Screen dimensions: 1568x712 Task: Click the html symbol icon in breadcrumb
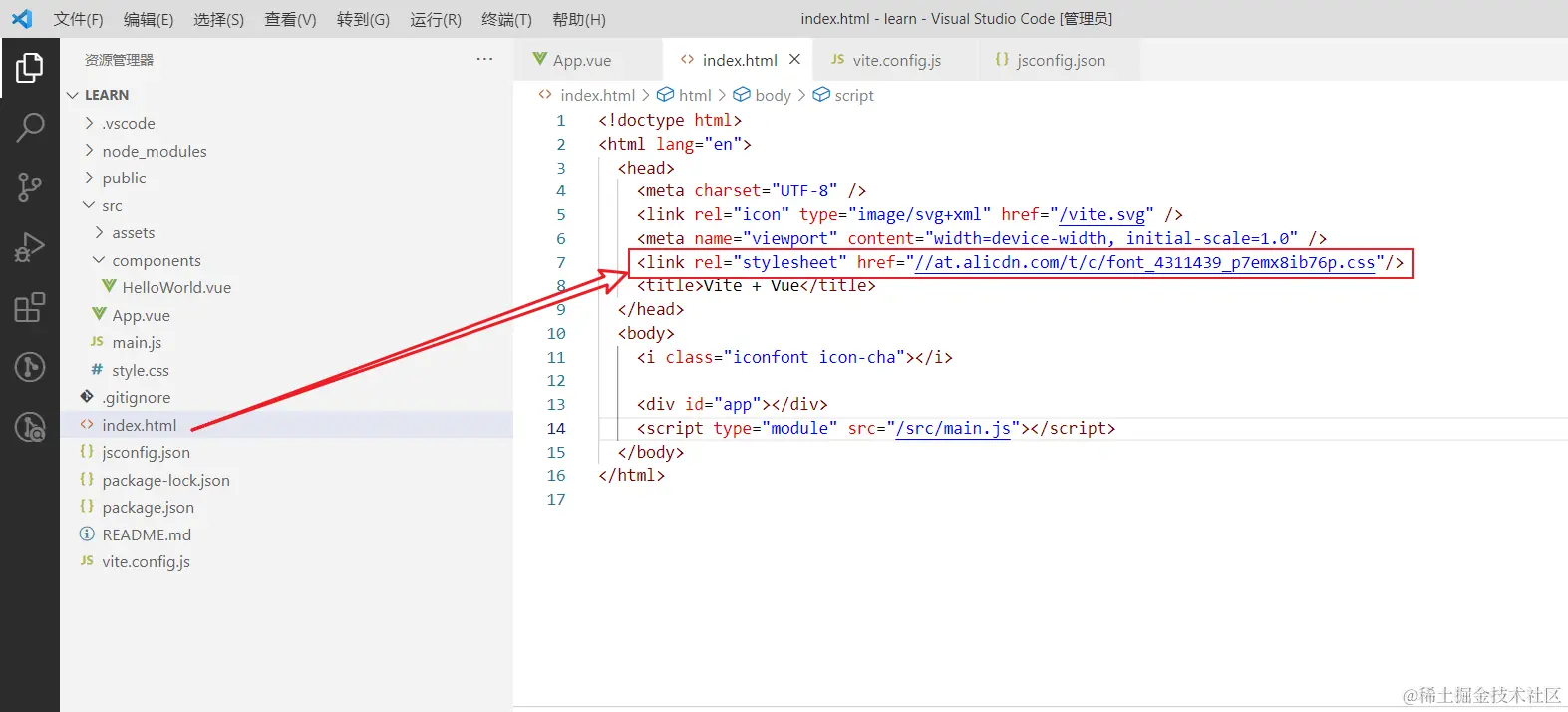(x=665, y=95)
